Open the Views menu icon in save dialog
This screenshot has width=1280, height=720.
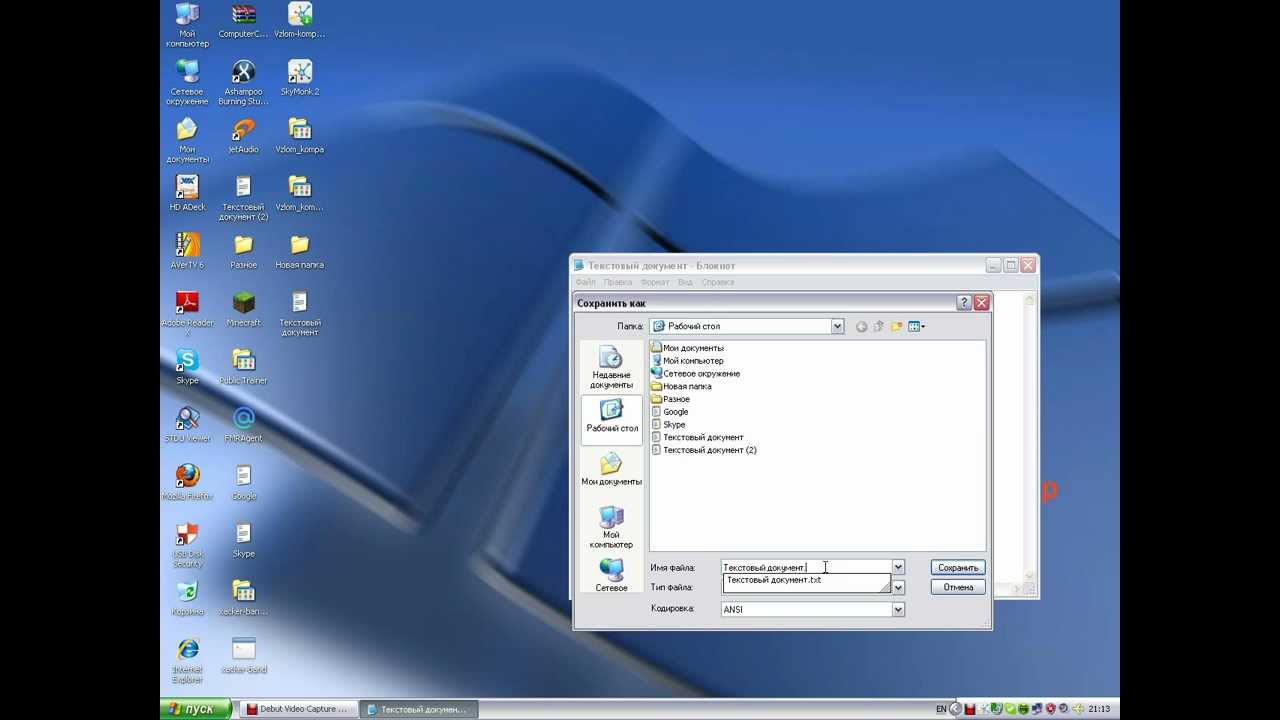916,326
